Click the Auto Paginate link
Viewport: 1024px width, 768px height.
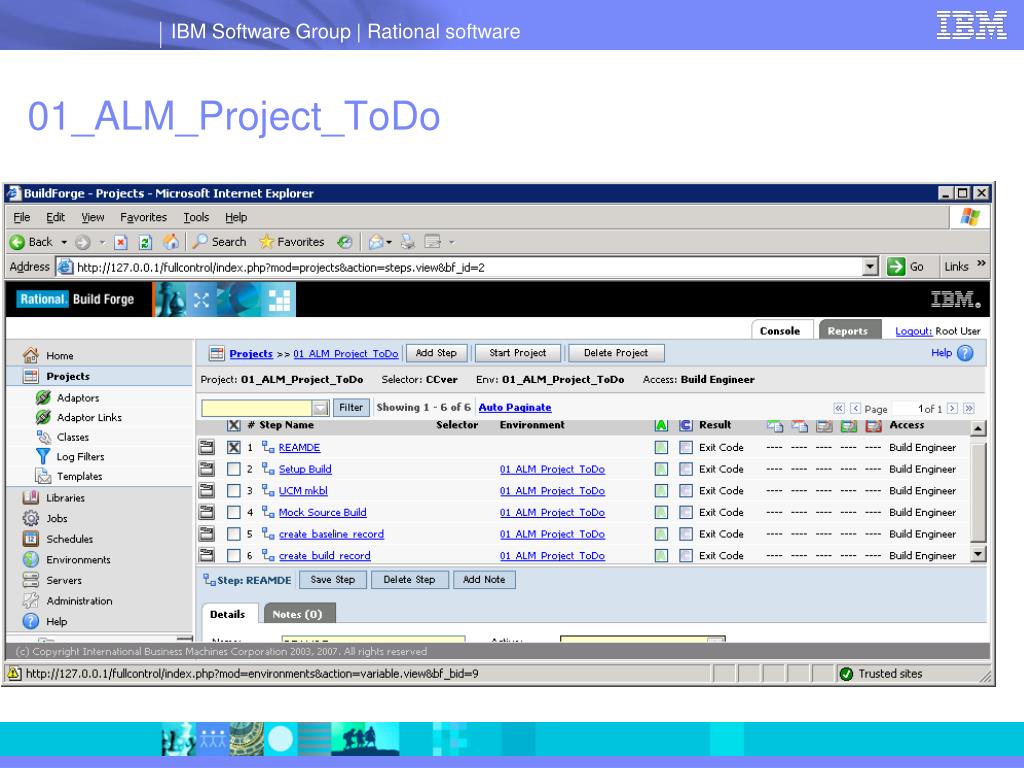tap(515, 408)
